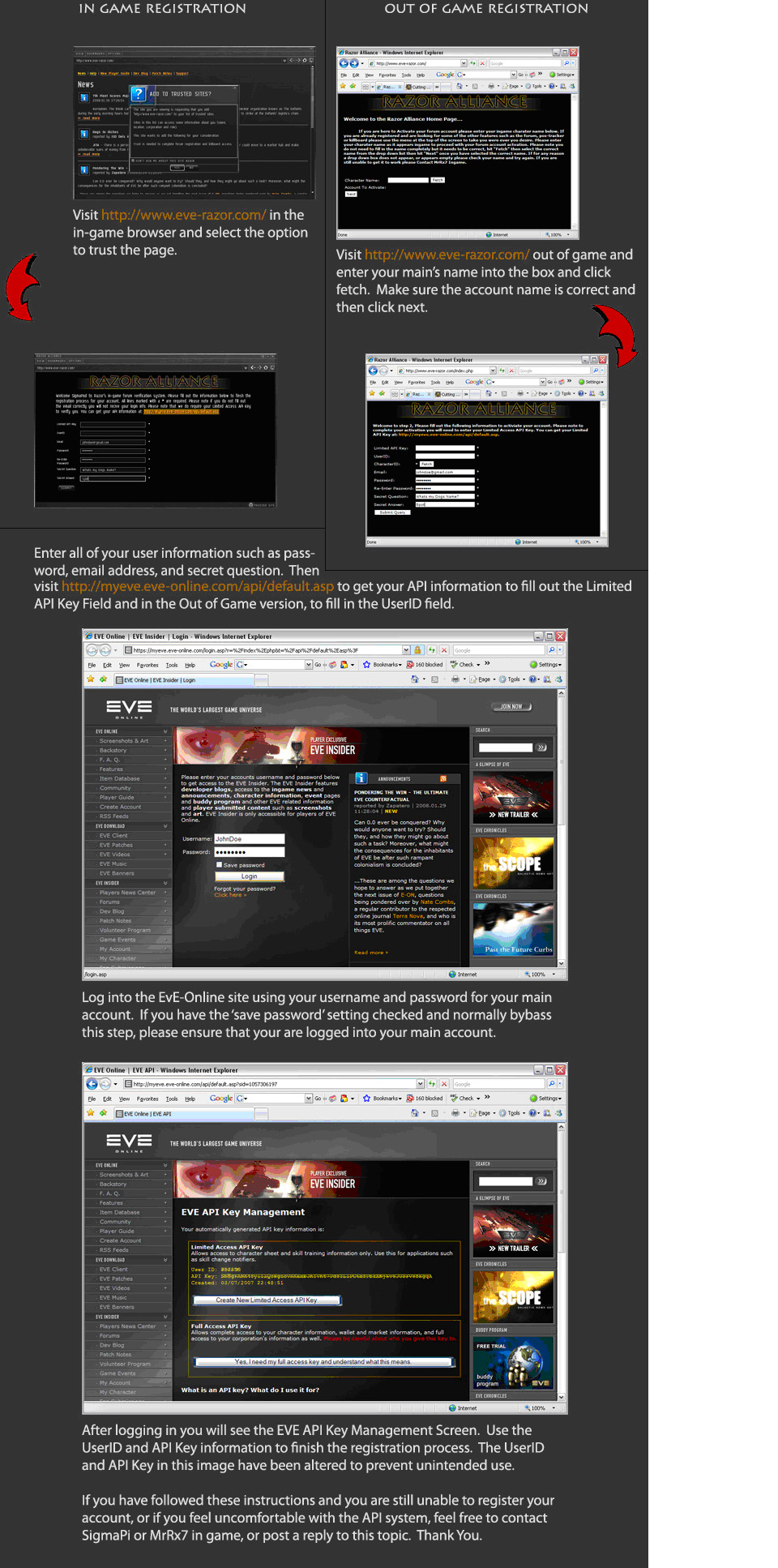Click the Internet zone globe in the EVE API window status bar
Viewport: 778px width, 1568px height.
coord(452,1408)
